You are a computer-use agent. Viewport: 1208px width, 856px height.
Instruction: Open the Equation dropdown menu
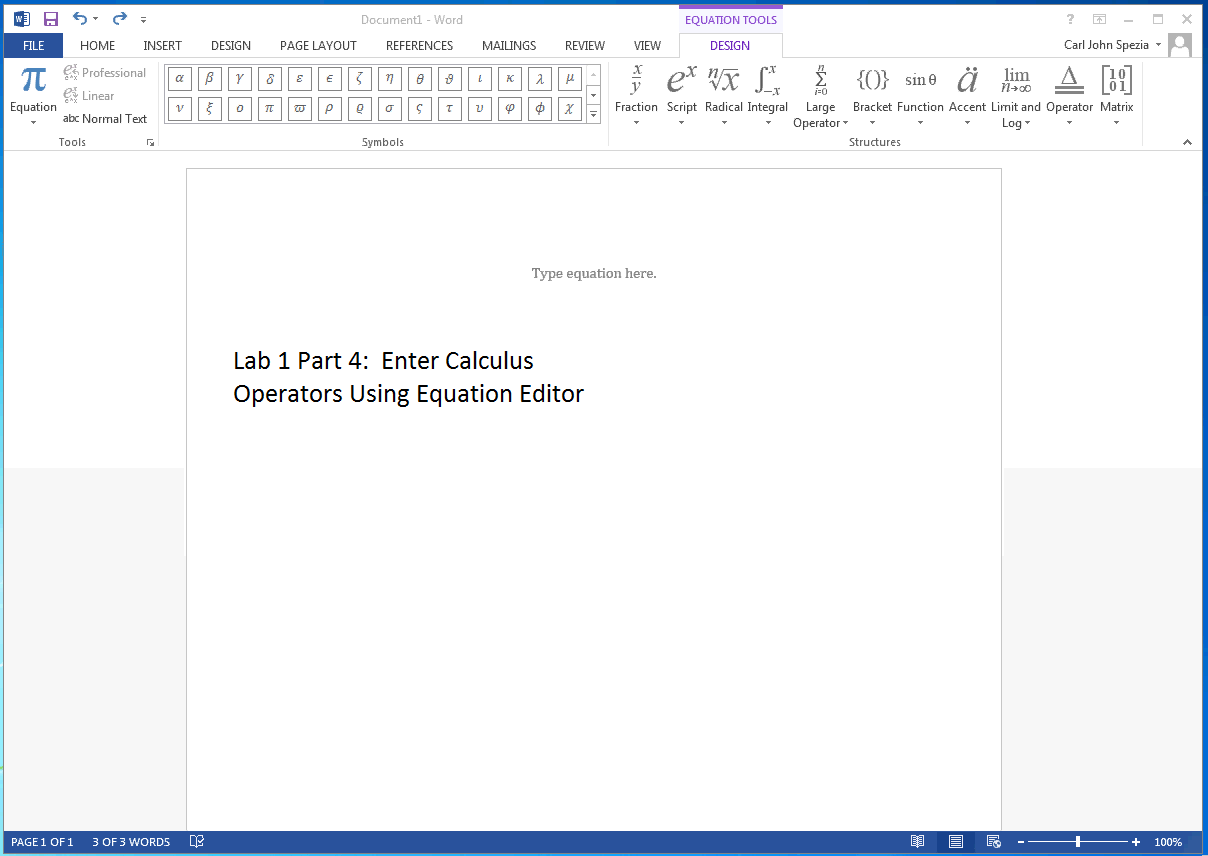[x=33, y=96]
